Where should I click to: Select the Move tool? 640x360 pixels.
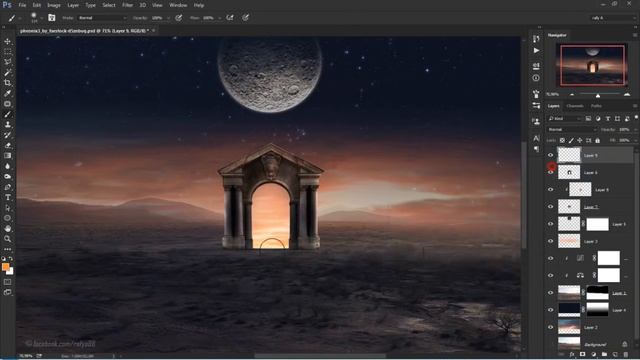7,41
